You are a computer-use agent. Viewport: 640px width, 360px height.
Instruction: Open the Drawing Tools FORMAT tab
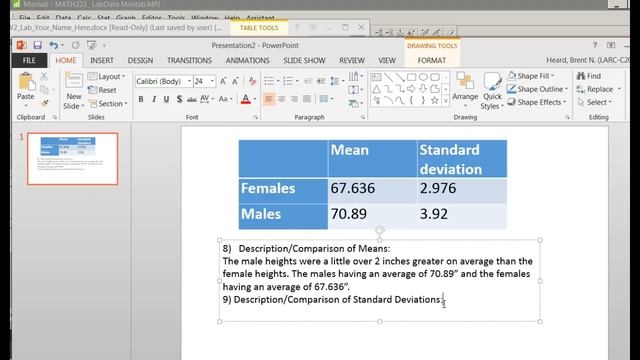point(432,60)
